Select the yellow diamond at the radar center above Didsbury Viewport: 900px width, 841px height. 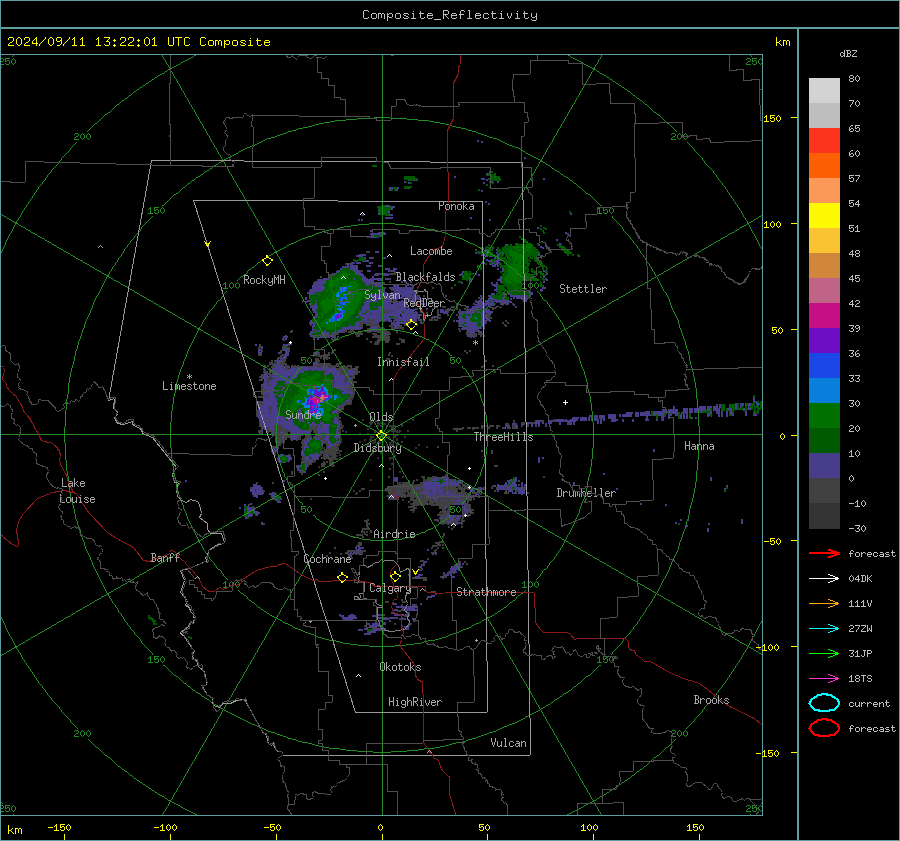[381, 436]
